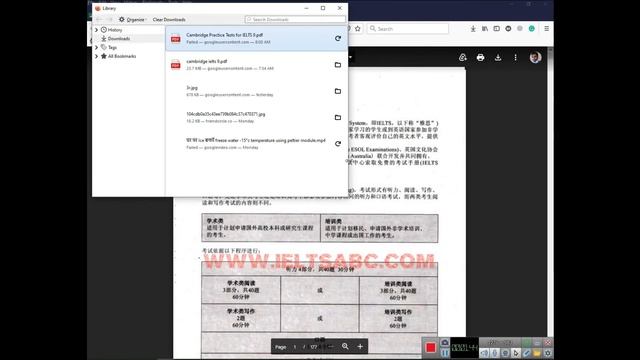Take screenshot with recorder camera icon
The width and height of the screenshot is (640, 360).
pos(445,342)
